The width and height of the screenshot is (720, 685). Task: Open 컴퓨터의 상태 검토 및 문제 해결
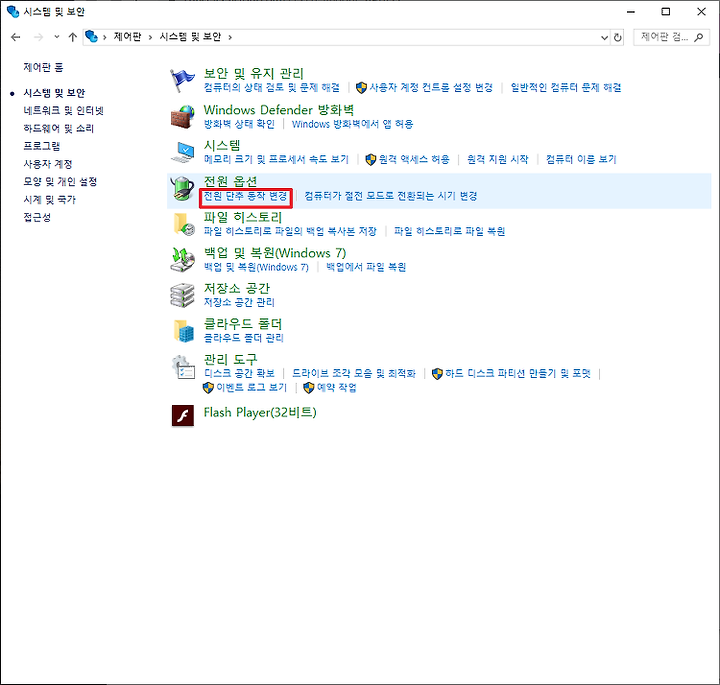(x=271, y=88)
